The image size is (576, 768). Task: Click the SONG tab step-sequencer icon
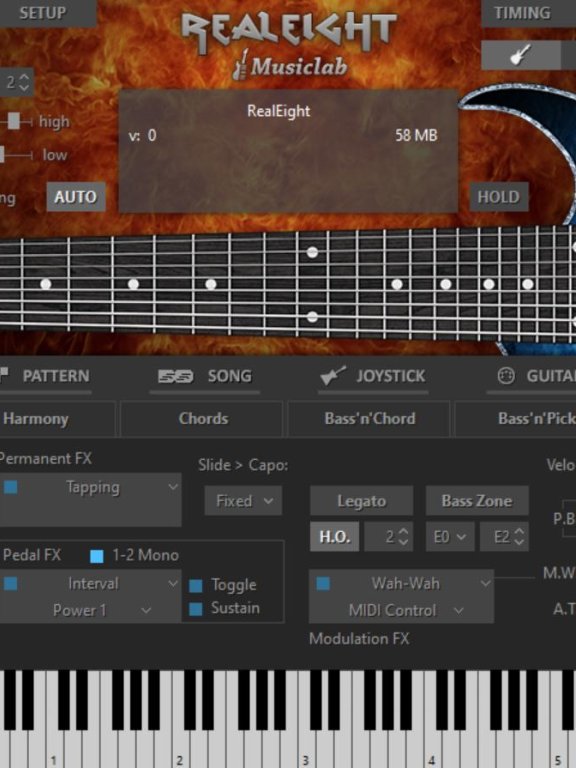(175, 376)
